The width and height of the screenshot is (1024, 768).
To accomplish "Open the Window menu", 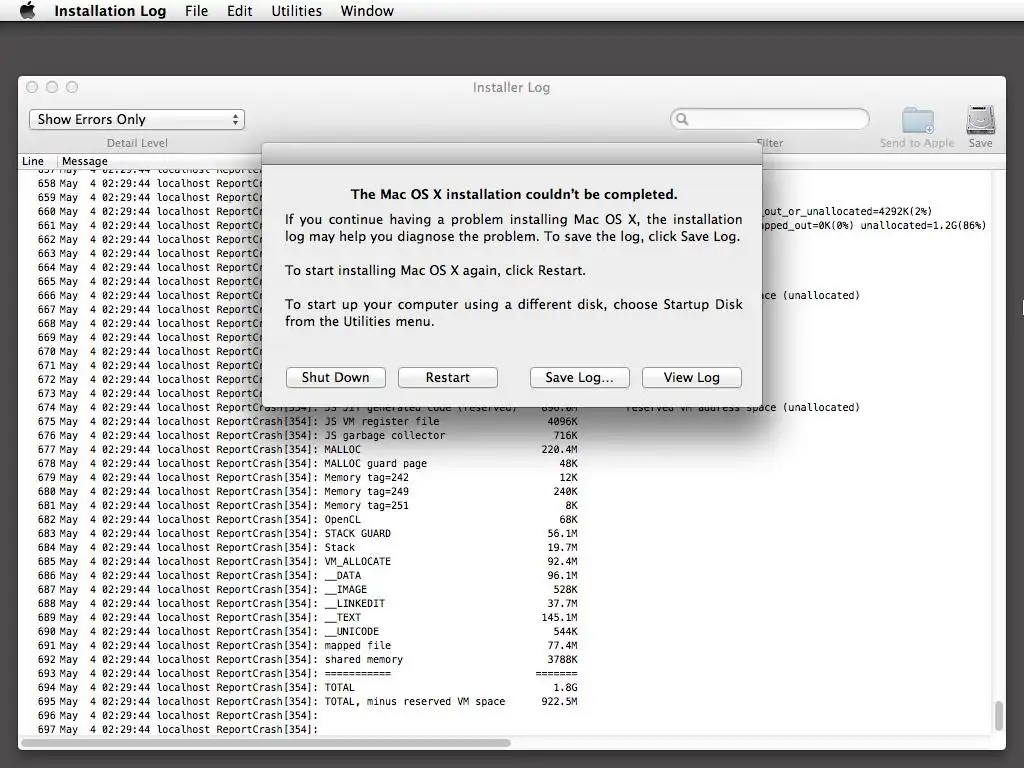I will pos(367,11).
